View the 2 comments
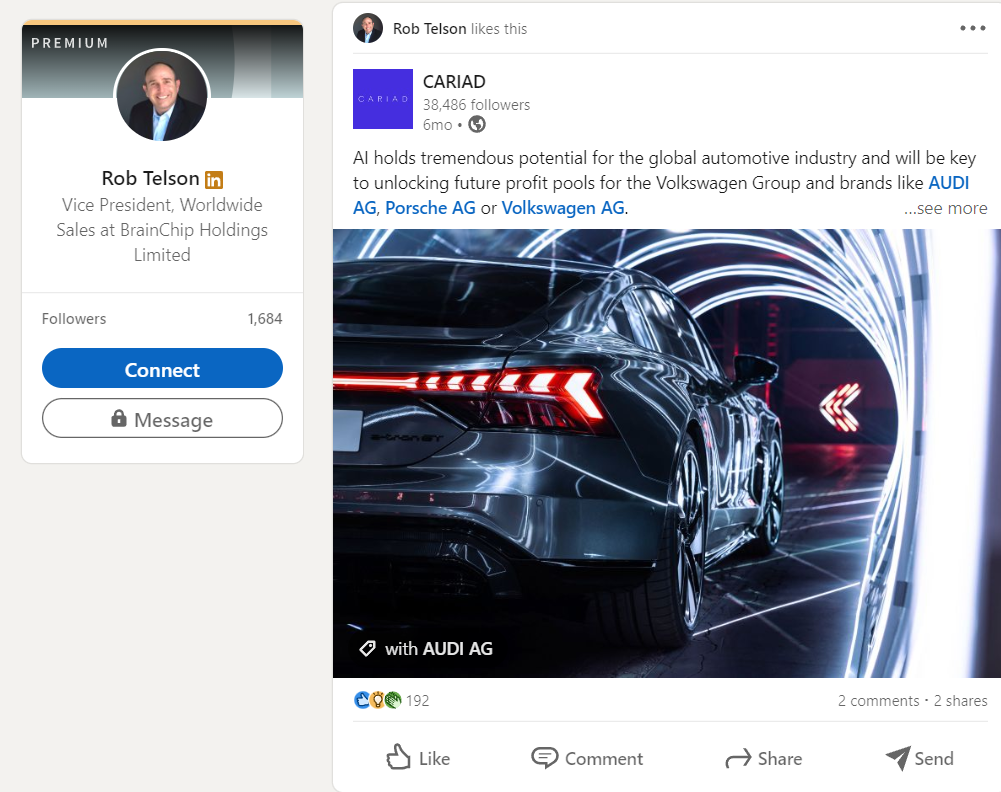 878,701
